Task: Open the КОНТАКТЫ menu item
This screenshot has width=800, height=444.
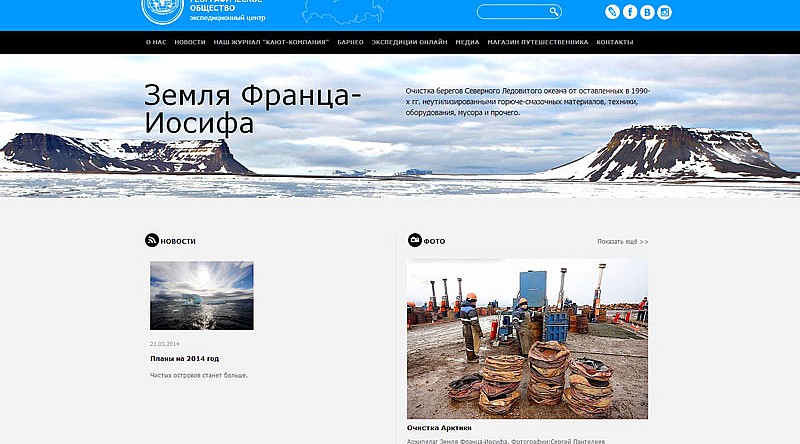Action: point(615,42)
